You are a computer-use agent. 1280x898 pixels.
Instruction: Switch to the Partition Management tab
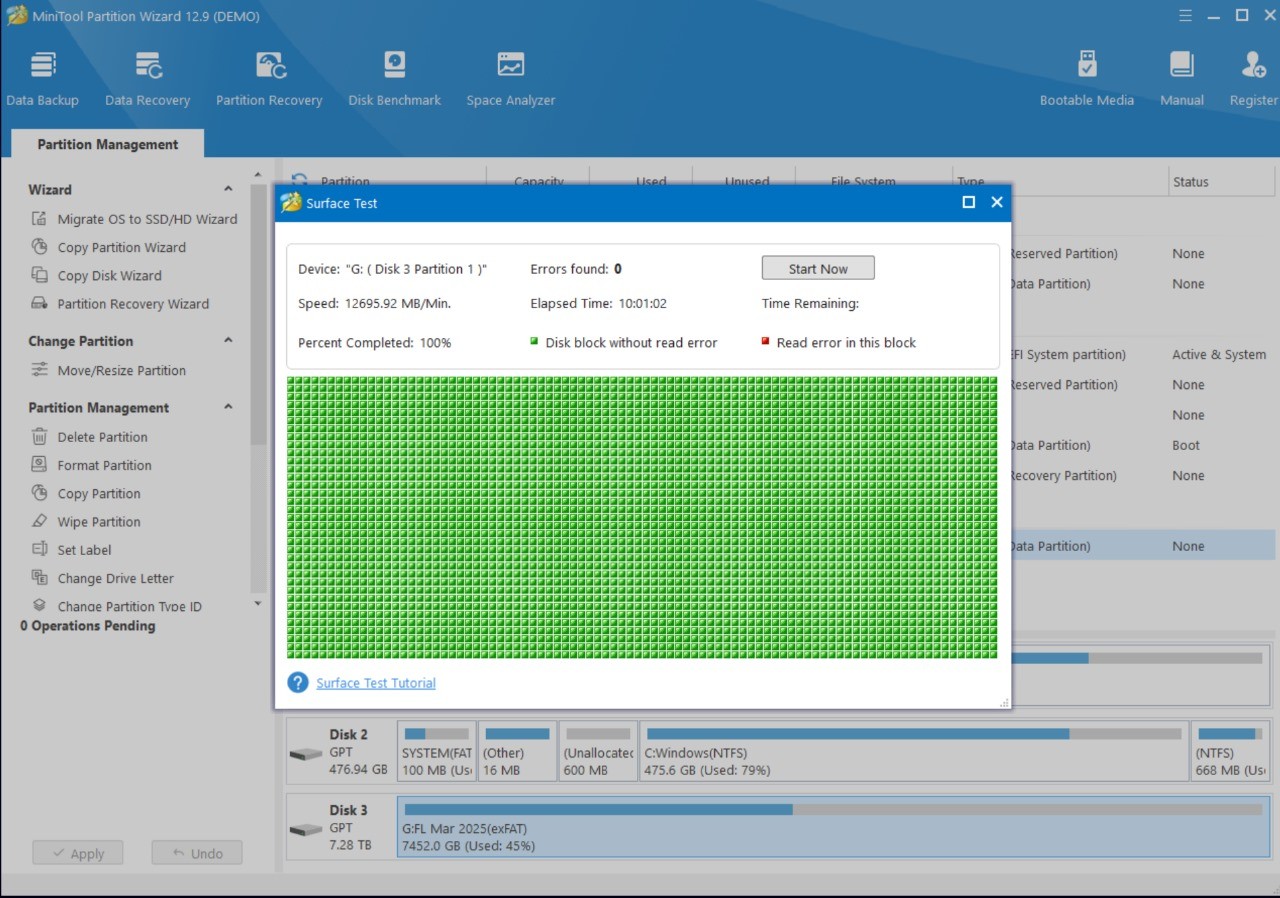[x=108, y=144]
